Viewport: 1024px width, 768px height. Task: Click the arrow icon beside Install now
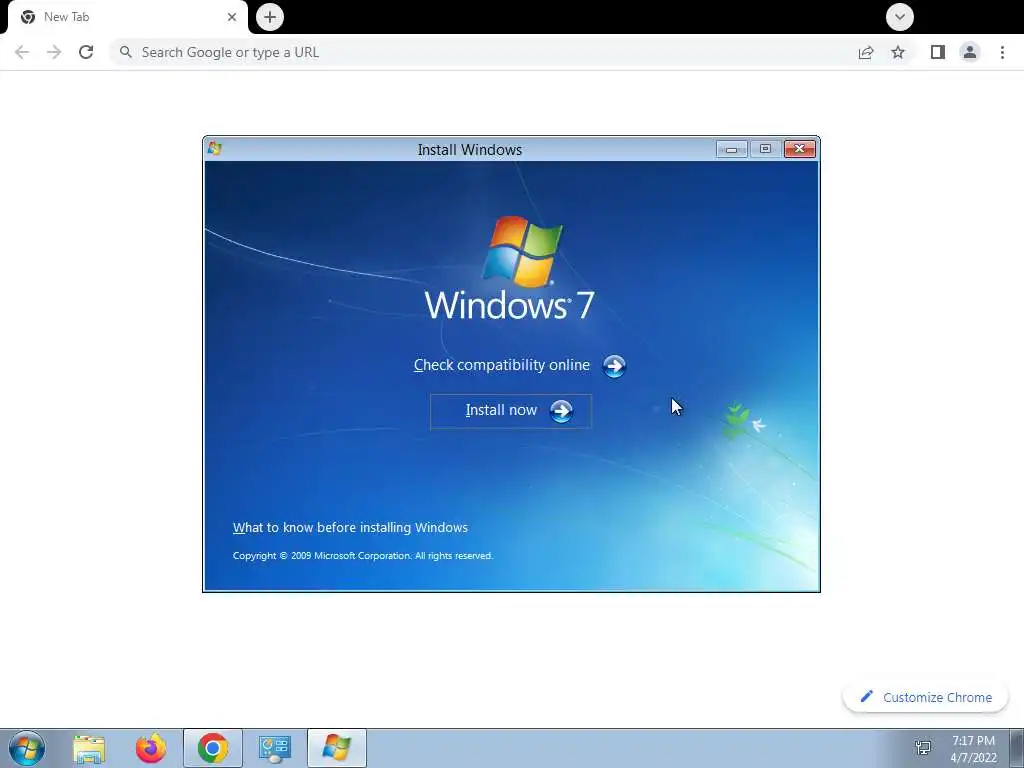(x=561, y=411)
